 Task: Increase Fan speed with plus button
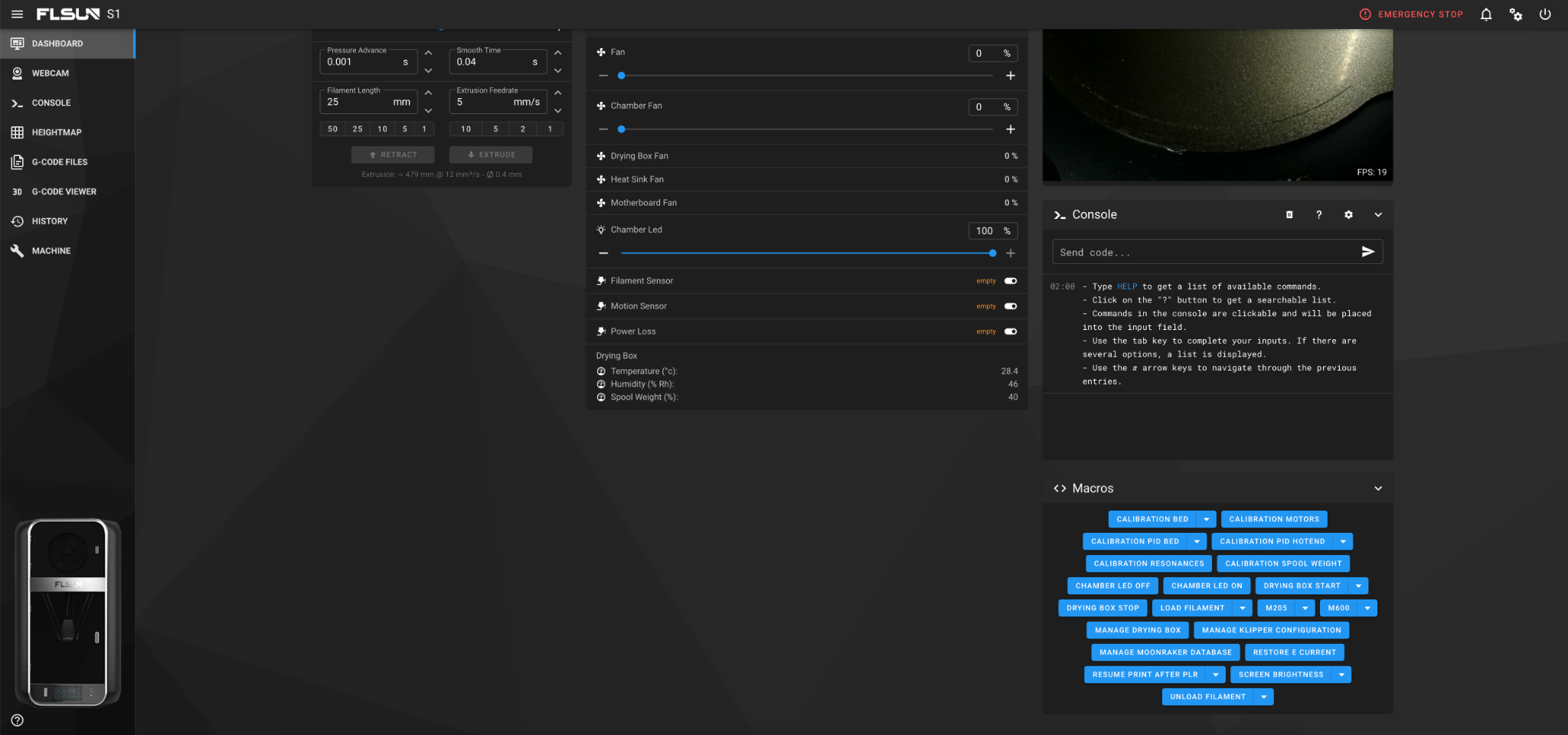(1011, 76)
